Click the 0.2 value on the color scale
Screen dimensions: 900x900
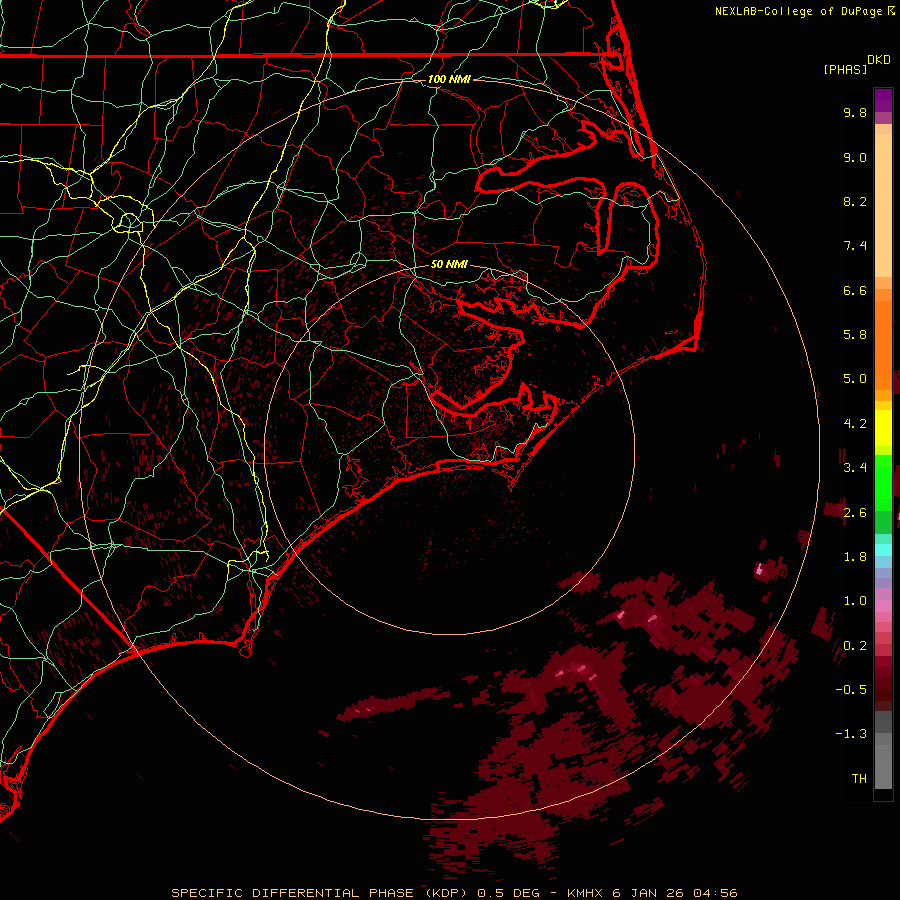click(x=855, y=645)
